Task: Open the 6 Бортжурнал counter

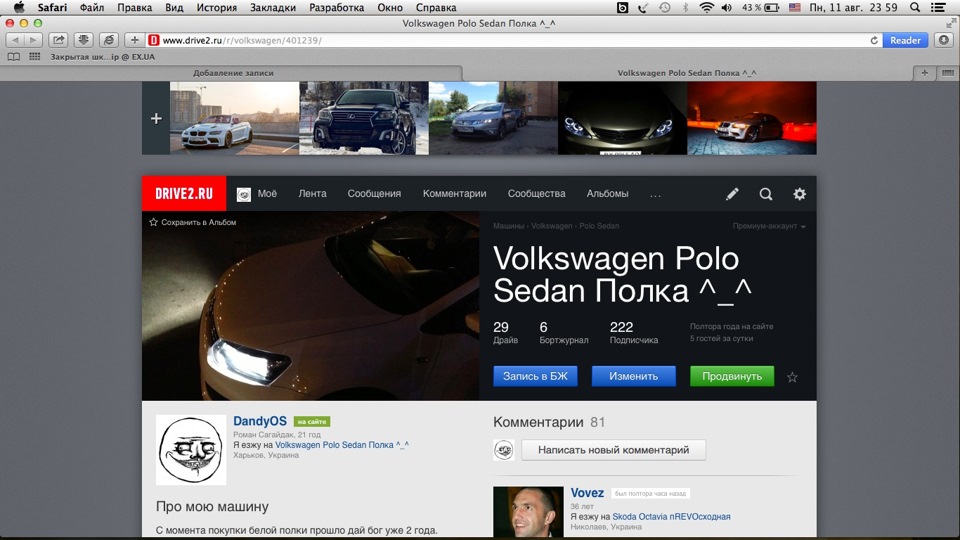Action: pyautogui.click(x=563, y=332)
